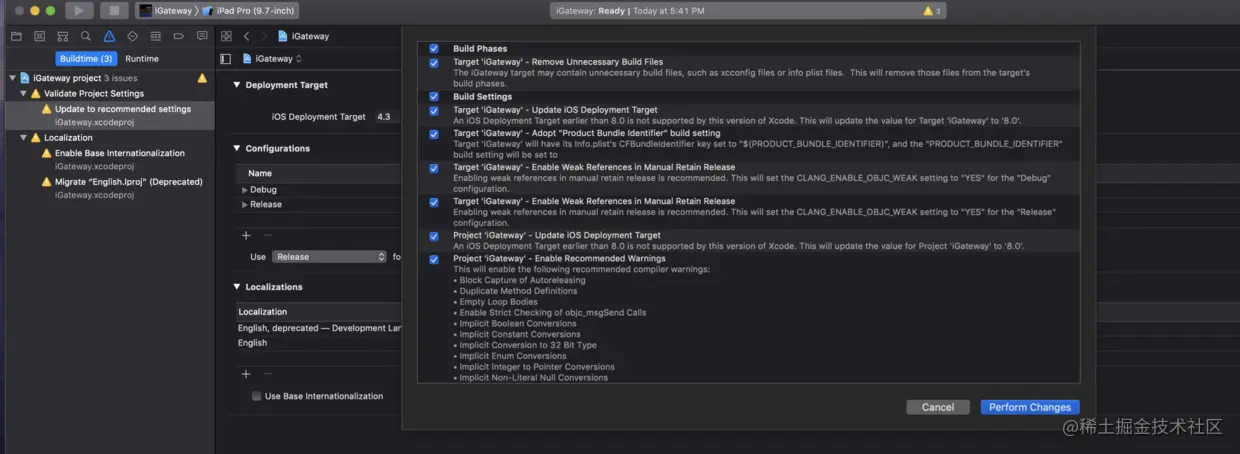Viewport: 1240px width, 454px height.
Task: Open the Use Release configuration dropdown
Action: [329, 257]
